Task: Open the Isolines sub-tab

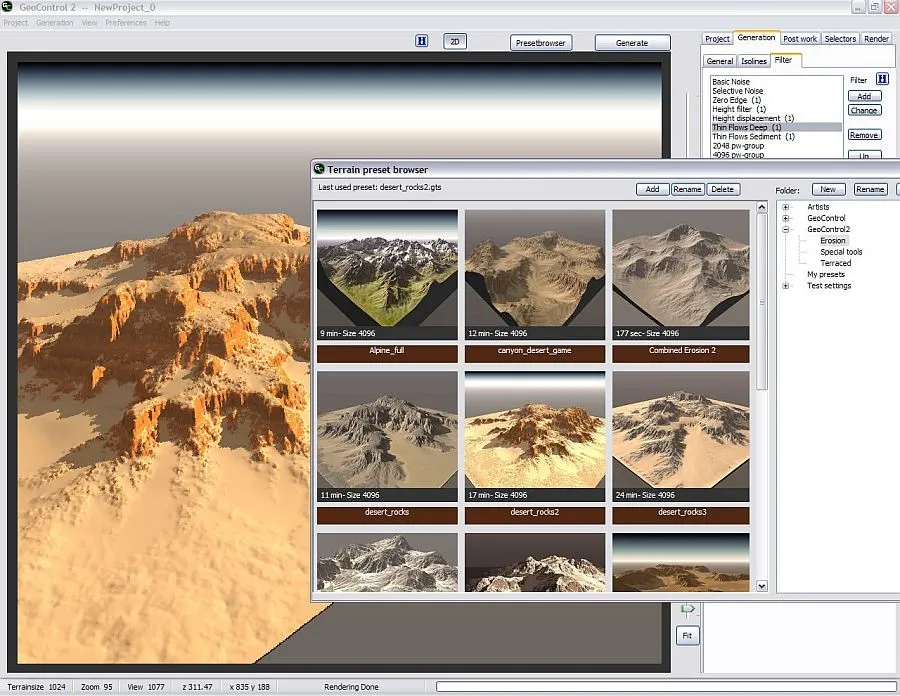Action: click(x=754, y=60)
